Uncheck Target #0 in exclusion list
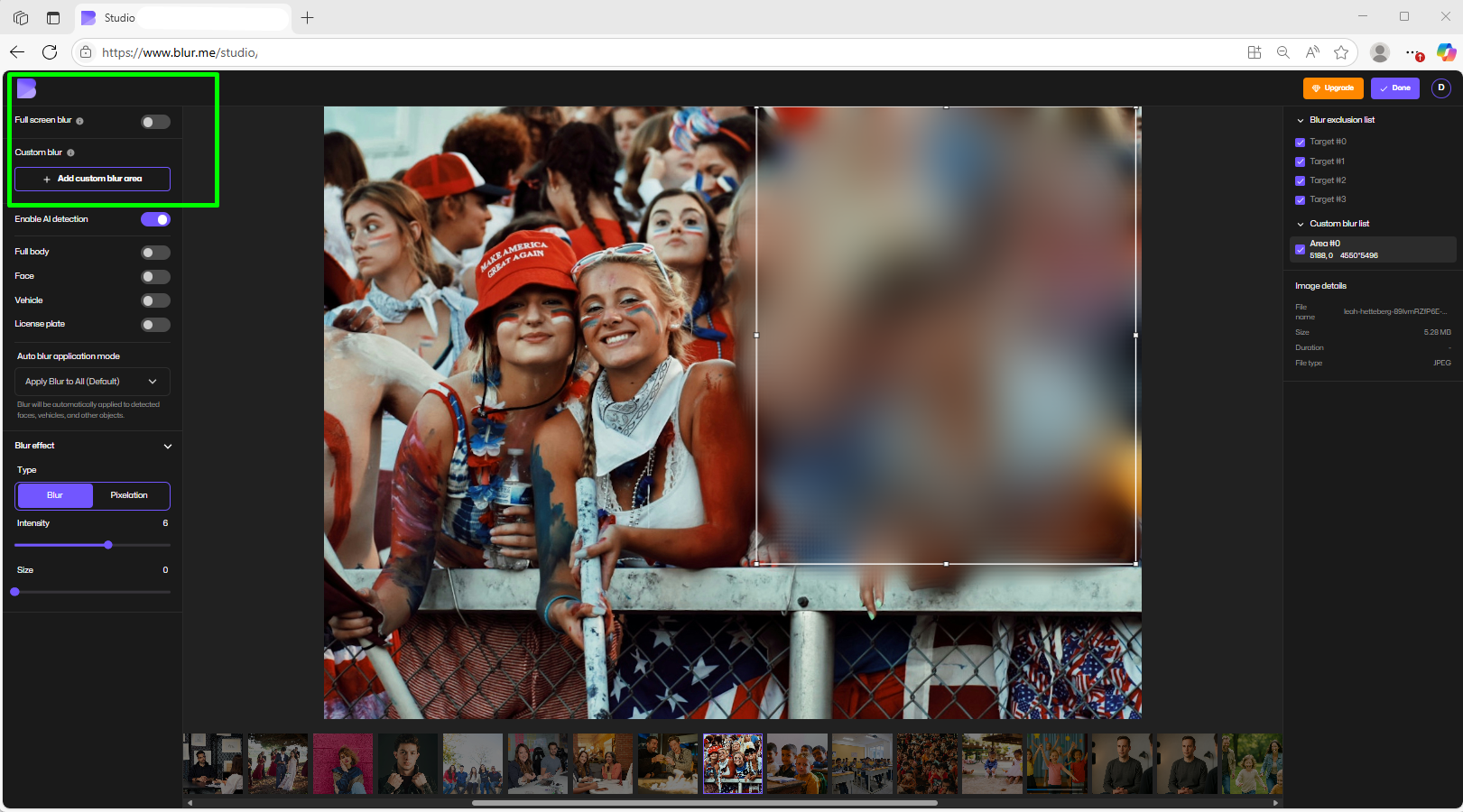Image resolution: width=1463 pixels, height=812 pixels. 1300,143
